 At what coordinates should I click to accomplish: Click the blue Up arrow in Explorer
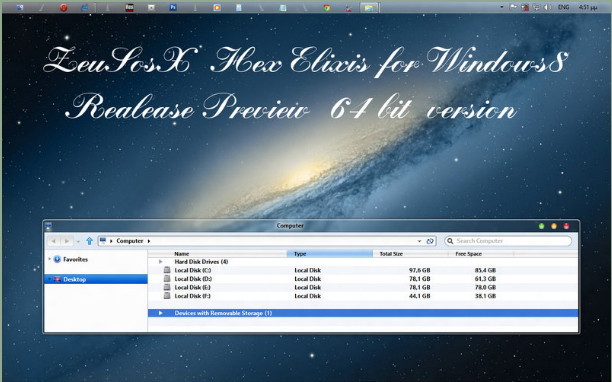tap(89, 241)
